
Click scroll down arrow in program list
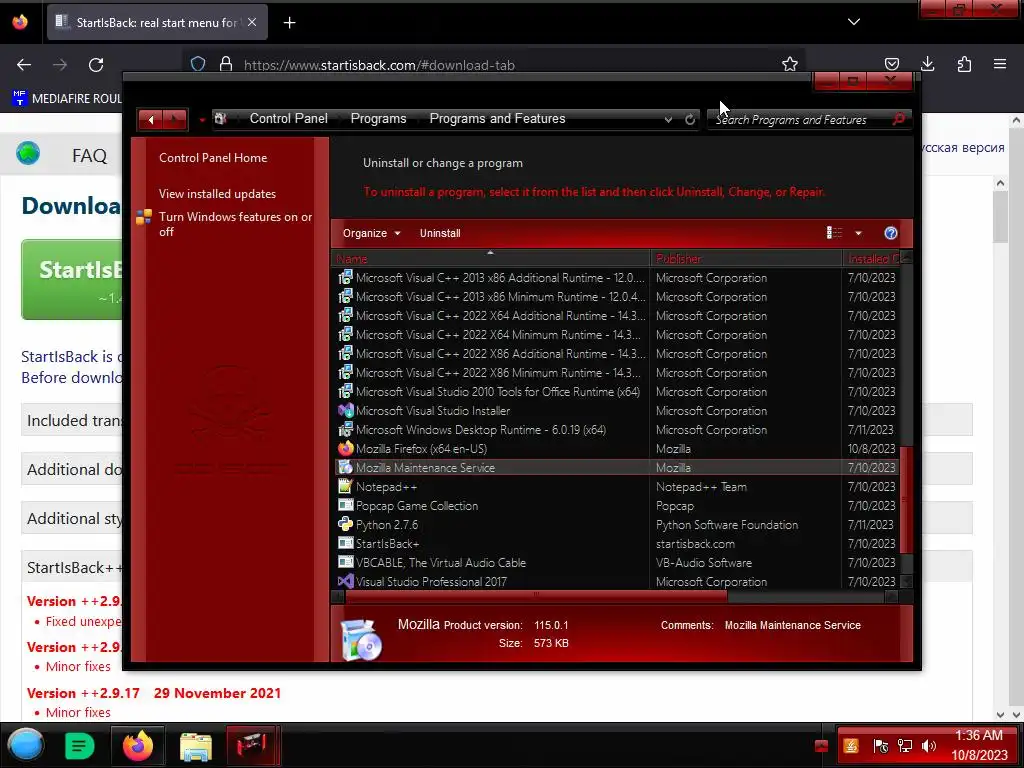pos(906,581)
